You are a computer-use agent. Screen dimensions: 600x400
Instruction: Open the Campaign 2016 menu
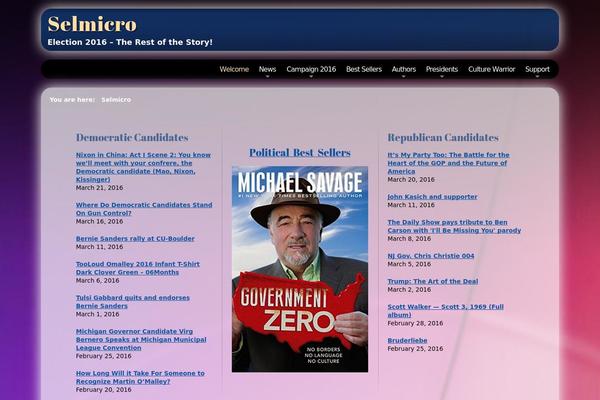click(x=311, y=69)
